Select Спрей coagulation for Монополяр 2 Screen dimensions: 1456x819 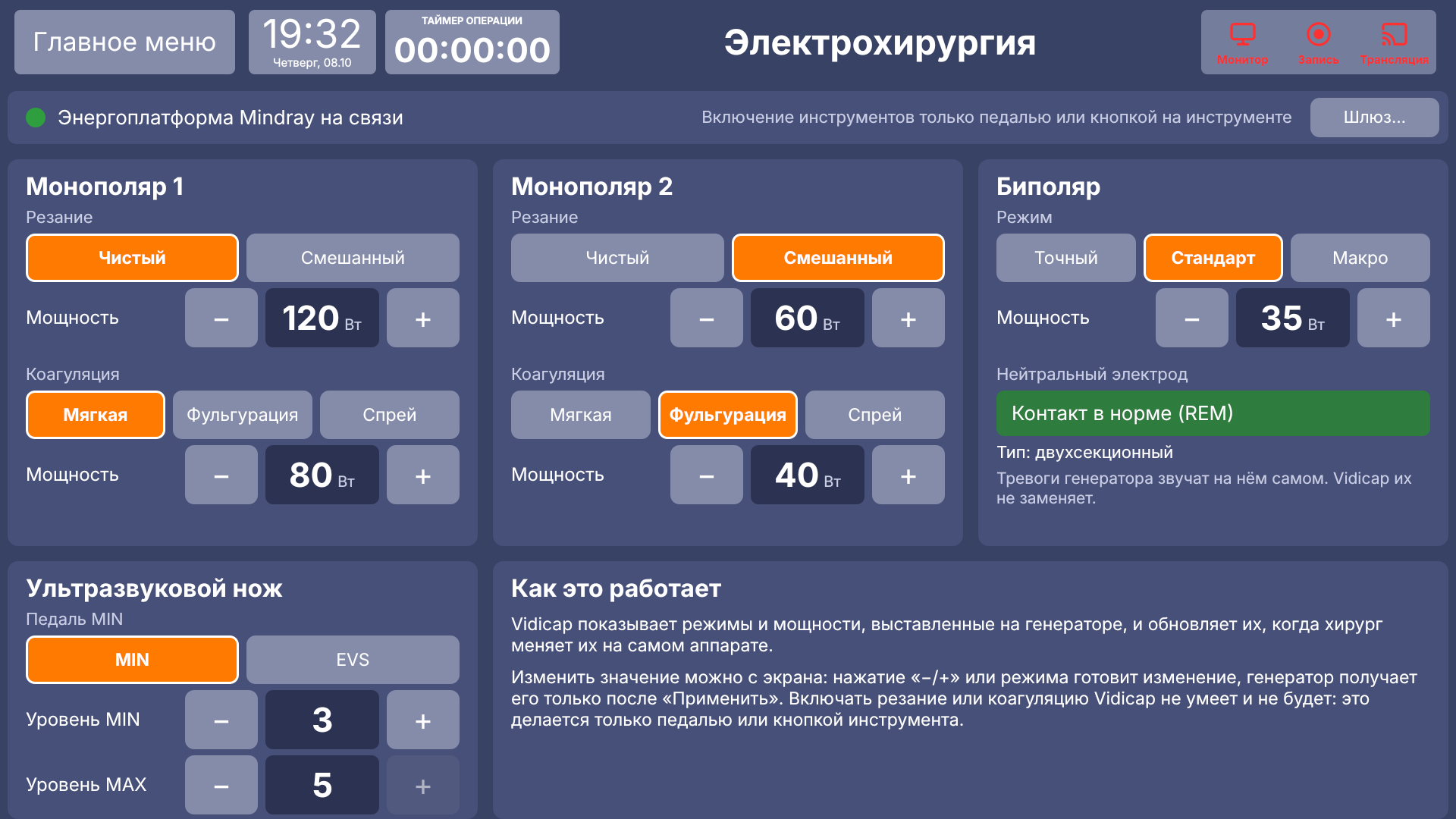874,415
